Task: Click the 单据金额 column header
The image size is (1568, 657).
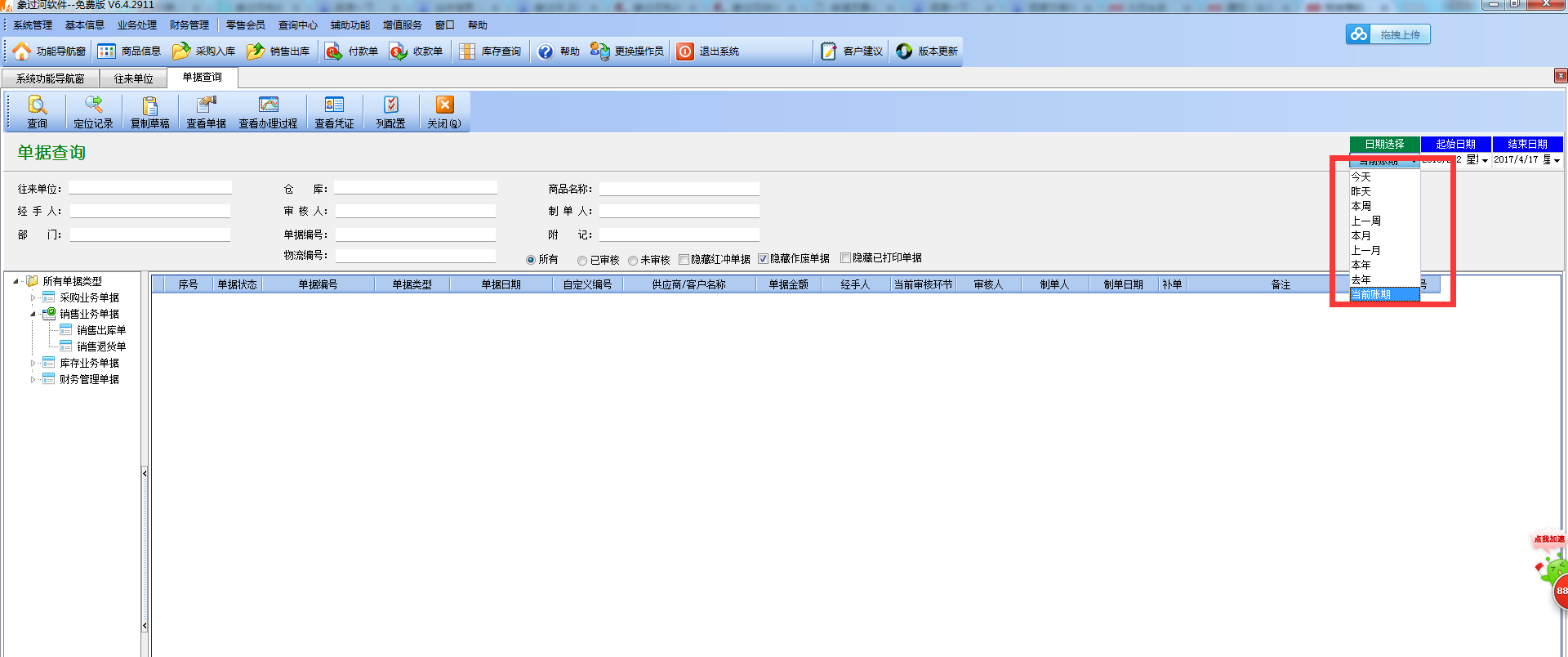Action: [788, 284]
